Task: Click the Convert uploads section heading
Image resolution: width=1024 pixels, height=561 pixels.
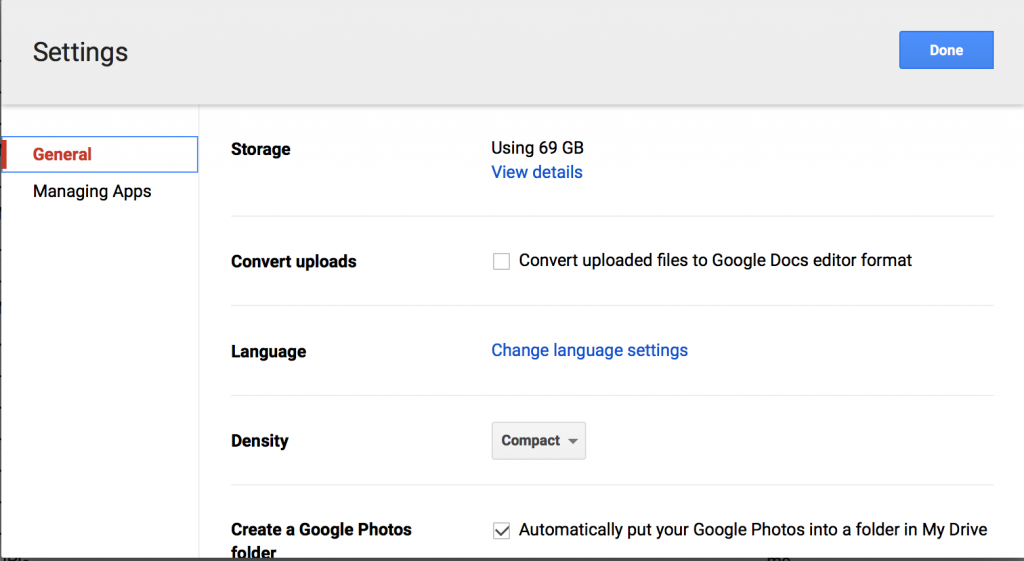Action: point(293,261)
